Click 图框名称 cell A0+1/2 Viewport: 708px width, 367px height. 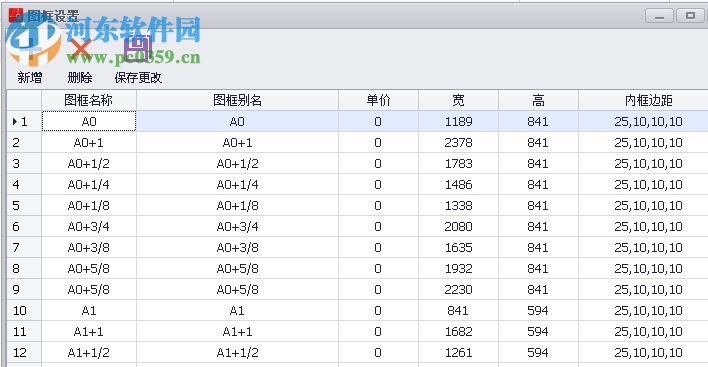coord(89,163)
